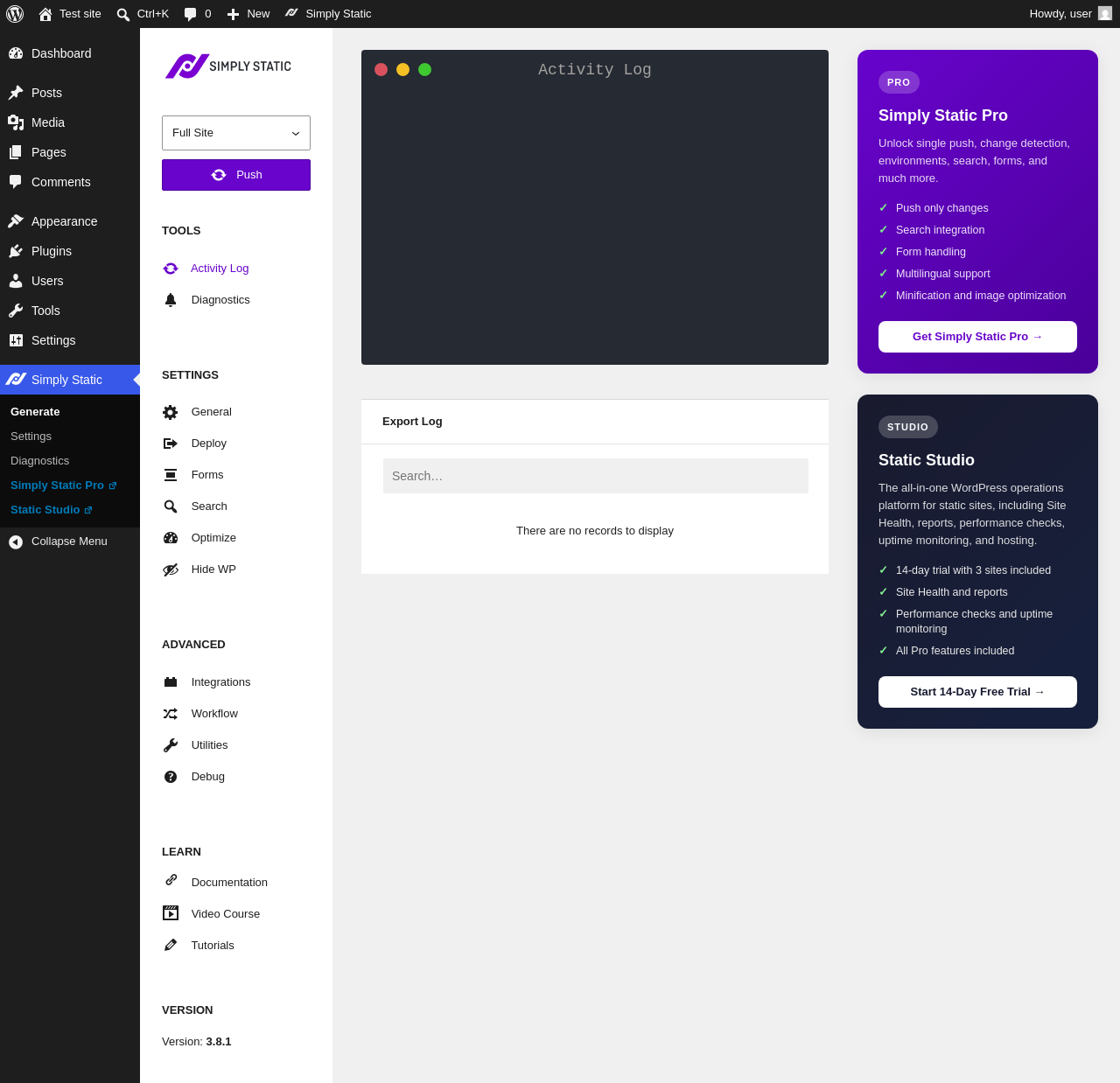Click the "Search integration" feature line
Image resolution: width=1120 pixels, height=1083 pixels.
[941, 230]
